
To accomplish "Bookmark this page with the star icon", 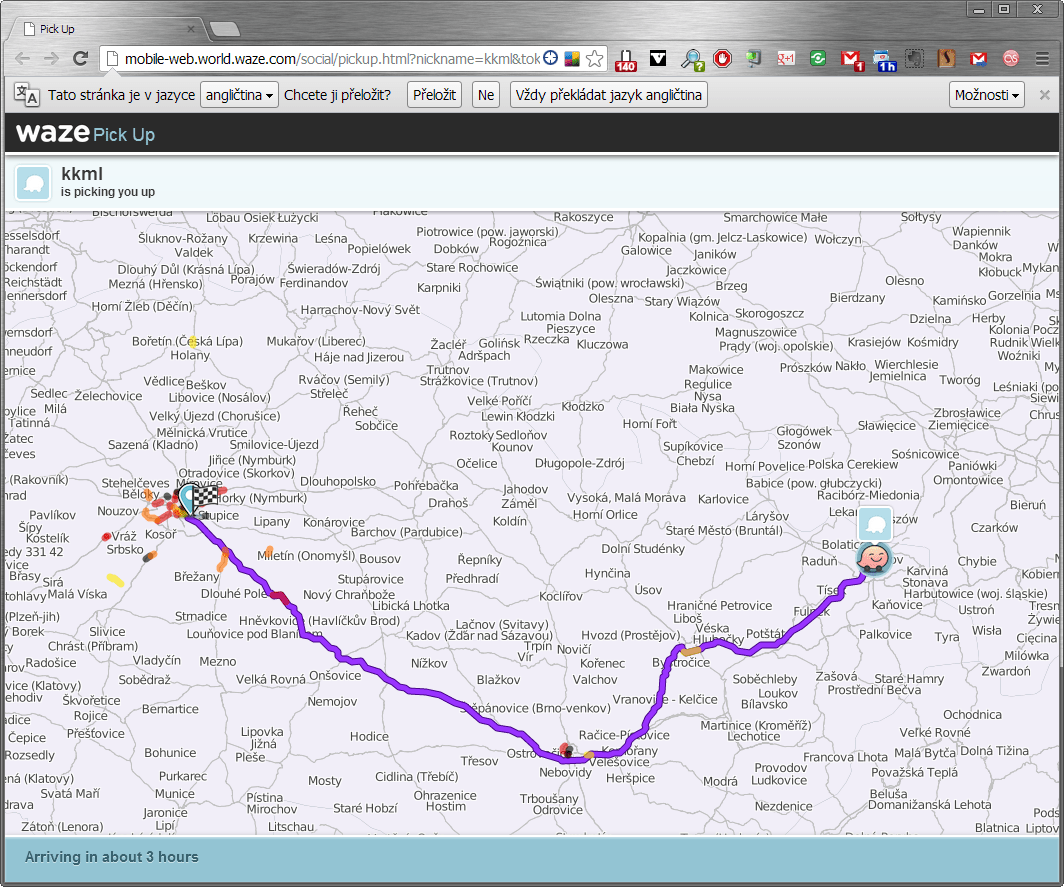I will (x=594, y=58).
